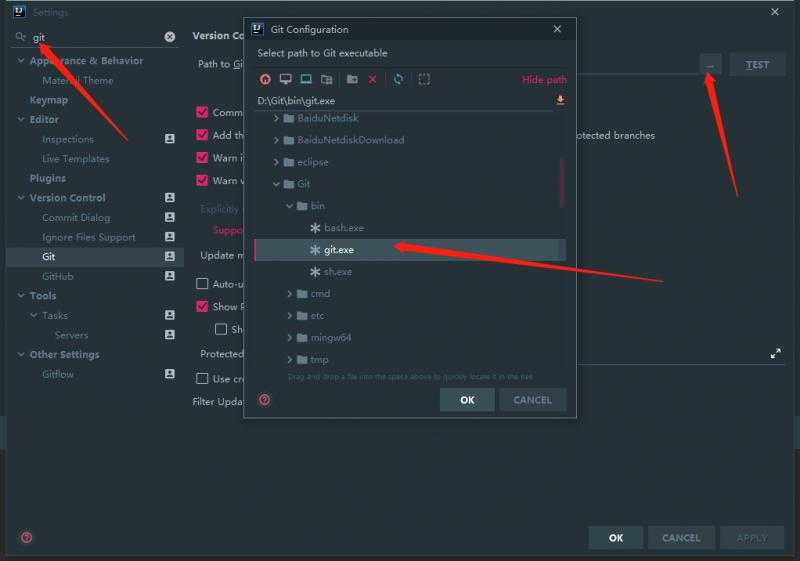Expand the eclipse folder
The image size is (800, 561).
[x=276, y=162]
